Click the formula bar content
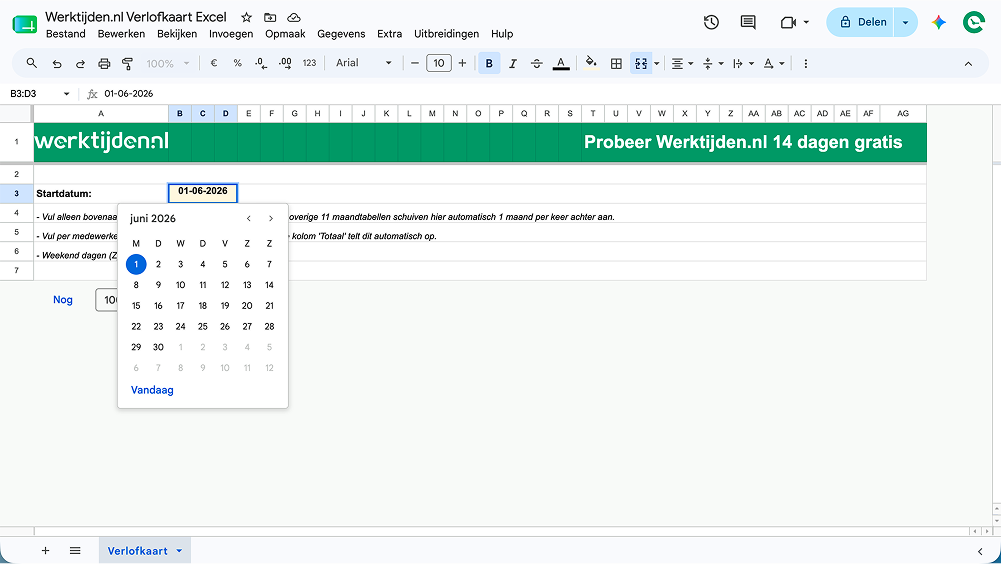This screenshot has width=1001, height=564. click(x=128, y=93)
